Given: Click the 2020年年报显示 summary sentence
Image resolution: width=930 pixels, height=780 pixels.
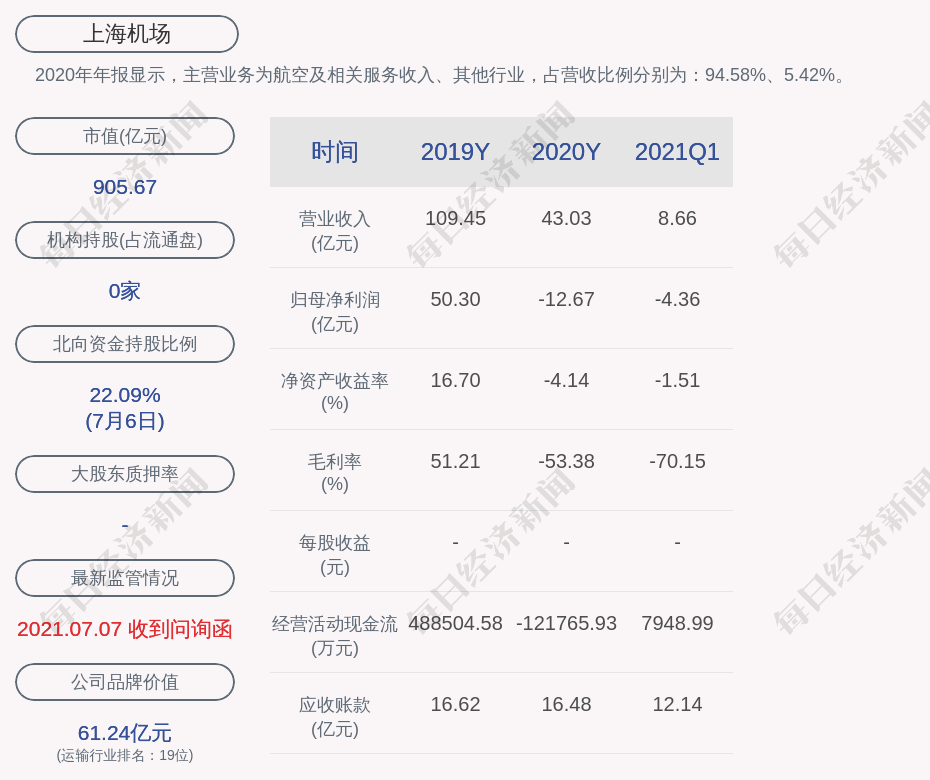Looking at the screenshot, I should coord(442,75).
